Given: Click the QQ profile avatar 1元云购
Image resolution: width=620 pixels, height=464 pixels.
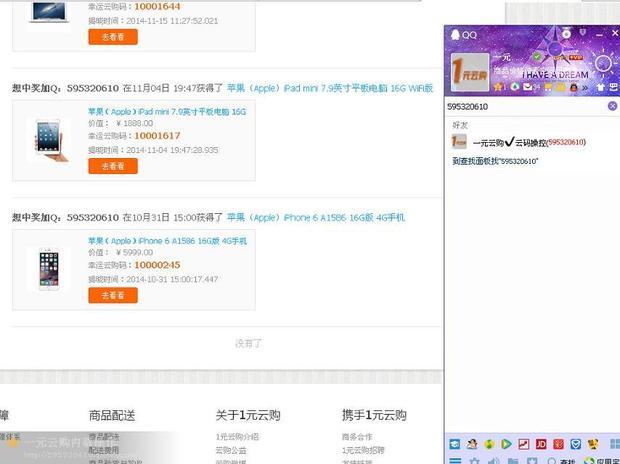Looking at the screenshot, I should (x=470, y=72).
